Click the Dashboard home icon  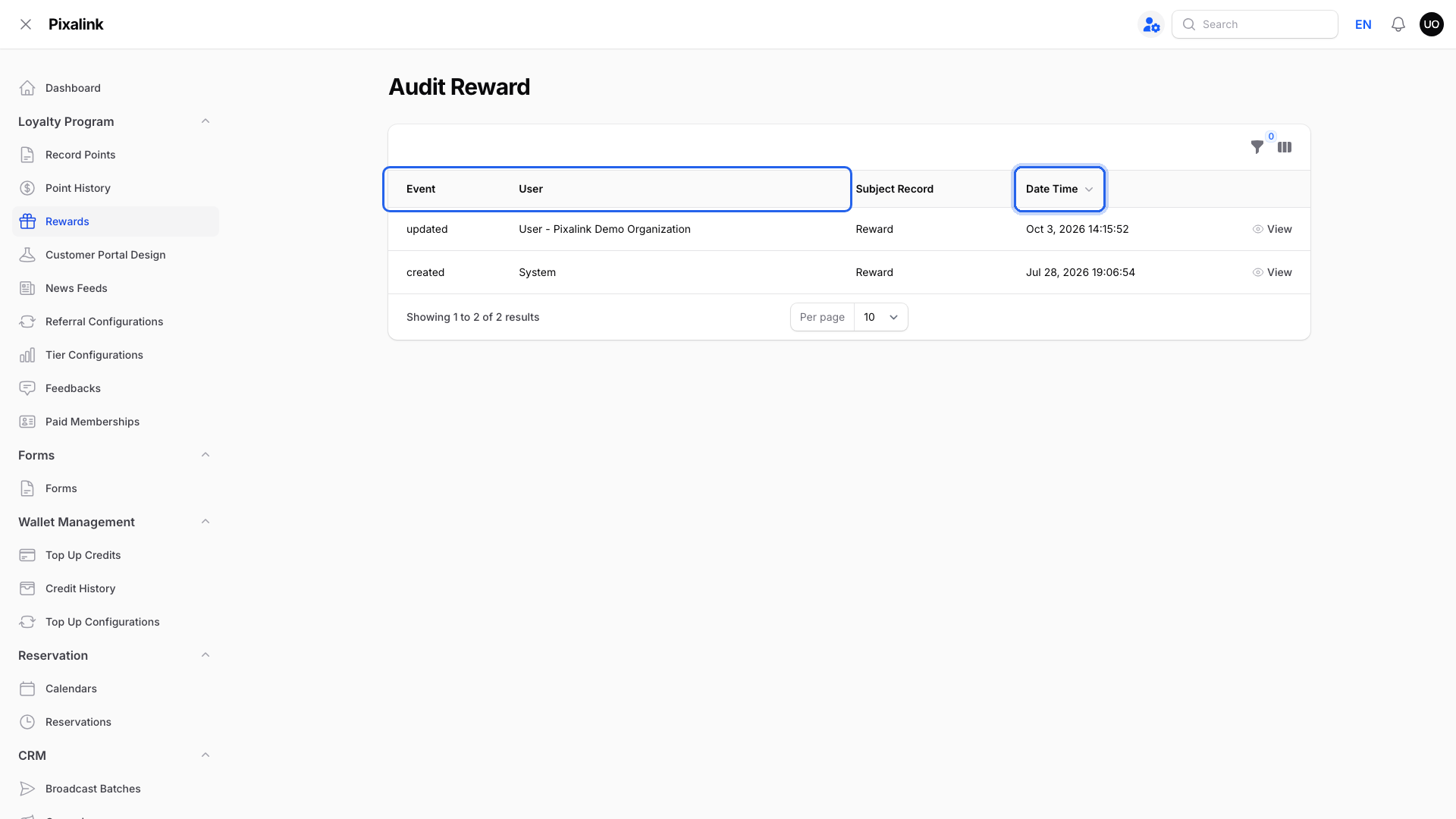click(x=27, y=88)
